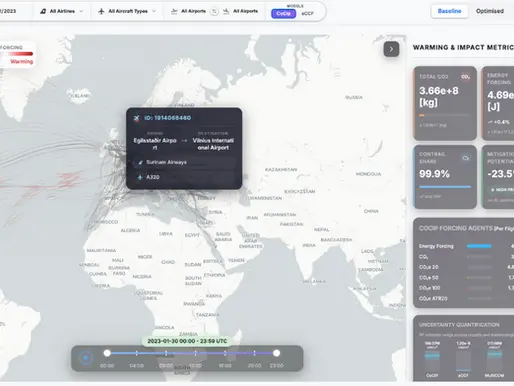Click the timeline end handle

pos(276,353)
